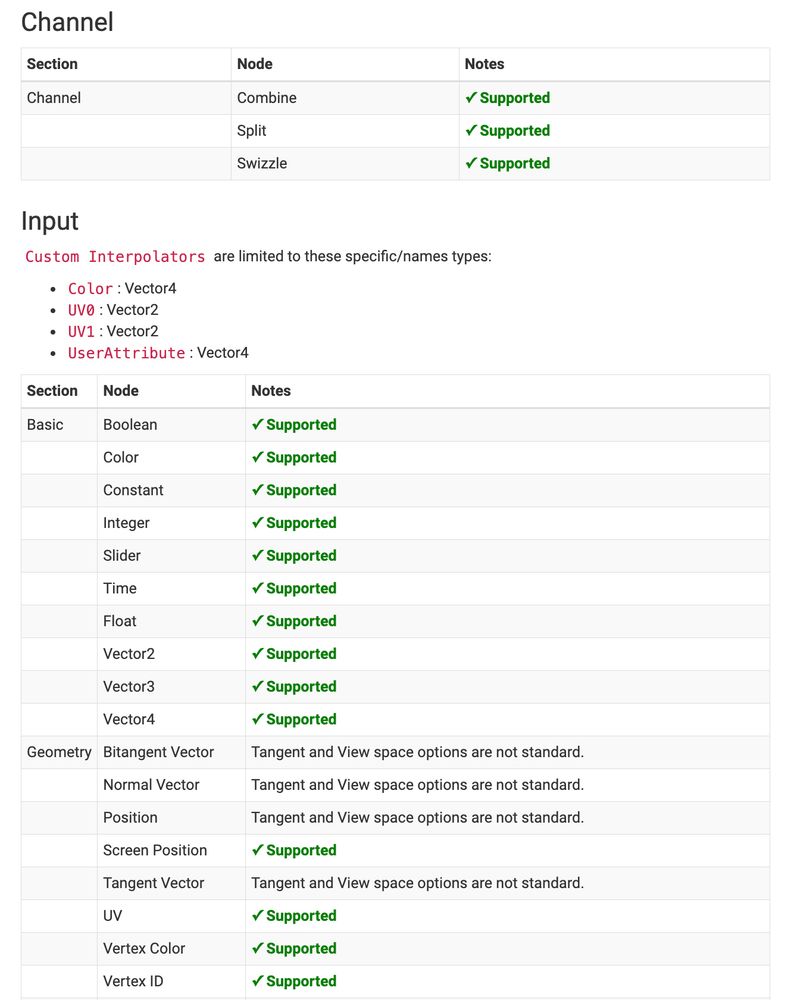Click the checkmark icon in the Boolean row
Viewport: 794px width, 1000px height.
(257, 424)
